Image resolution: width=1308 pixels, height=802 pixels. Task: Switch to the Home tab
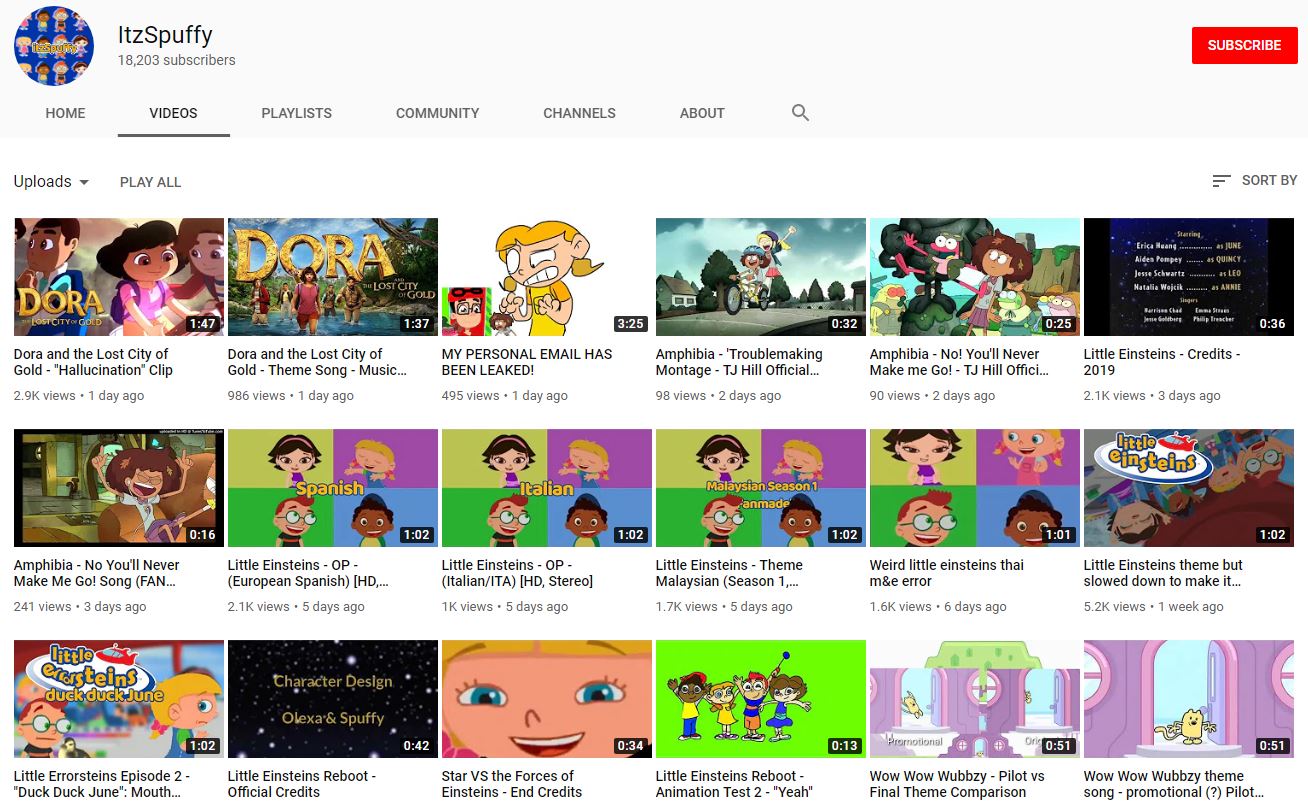[65, 113]
